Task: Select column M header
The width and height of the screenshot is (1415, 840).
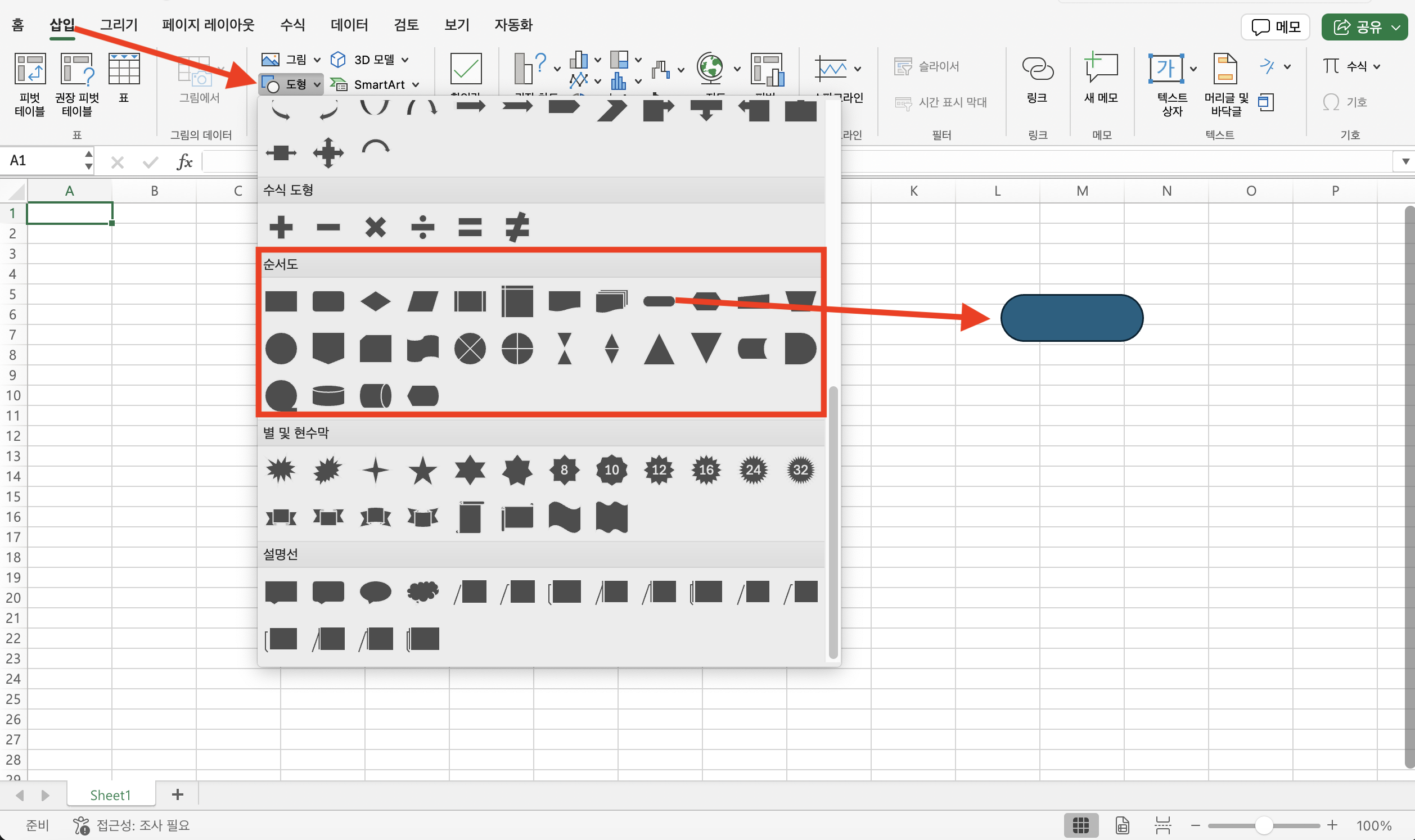Action: (1082, 191)
